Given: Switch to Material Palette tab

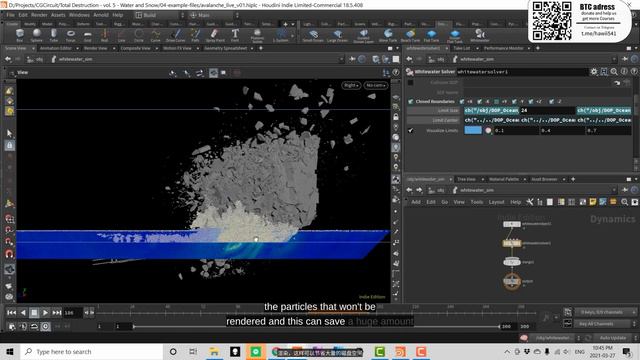Looking at the screenshot, I should [504, 179].
